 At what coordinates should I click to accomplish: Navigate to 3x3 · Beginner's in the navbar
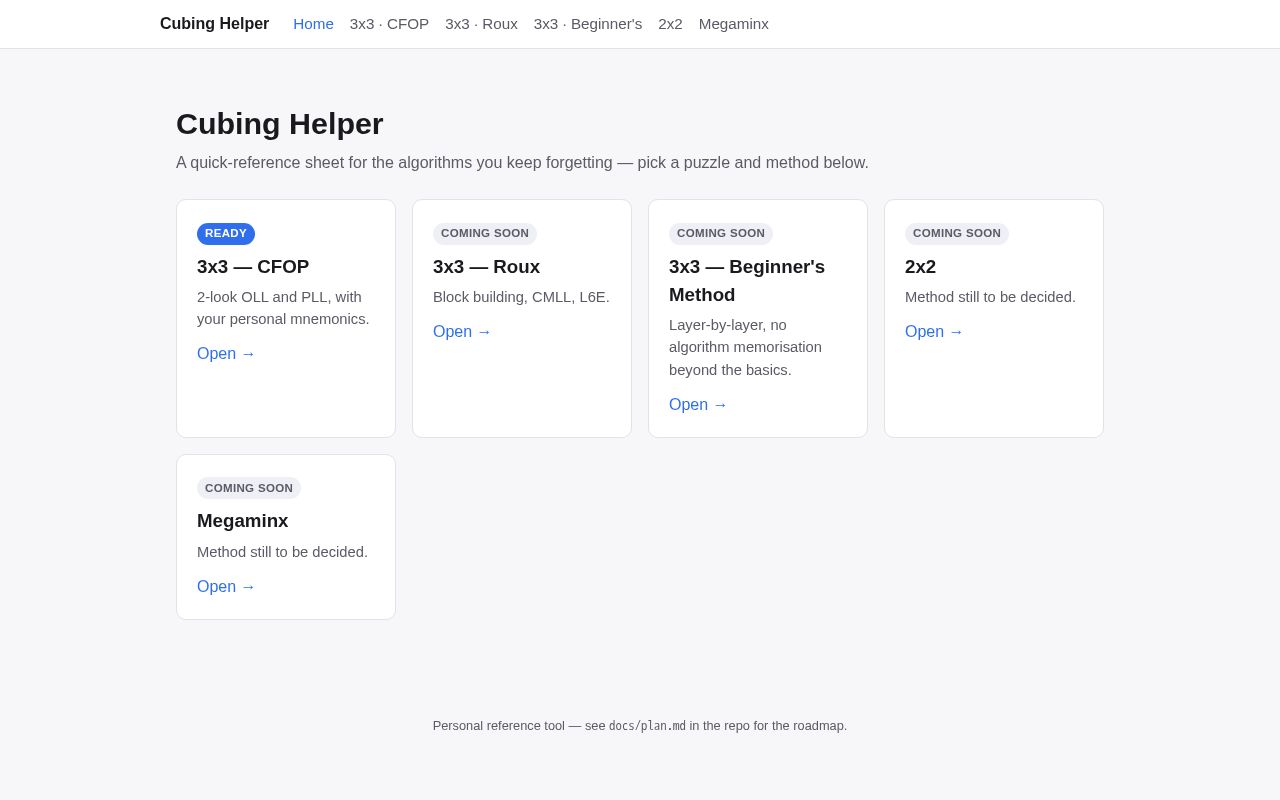click(x=588, y=24)
